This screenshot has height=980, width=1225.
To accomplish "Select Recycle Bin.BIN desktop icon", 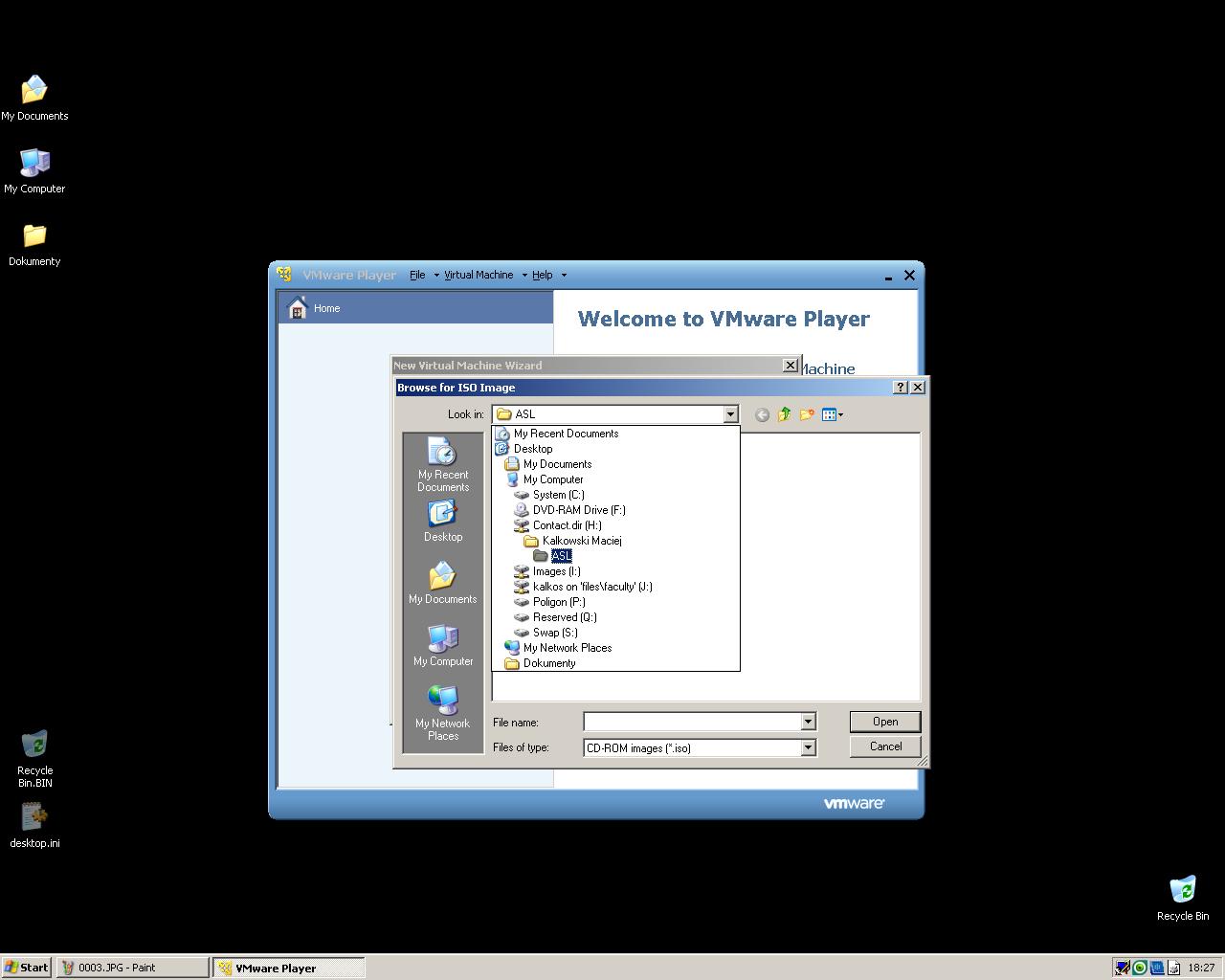I will click(x=34, y=759).
